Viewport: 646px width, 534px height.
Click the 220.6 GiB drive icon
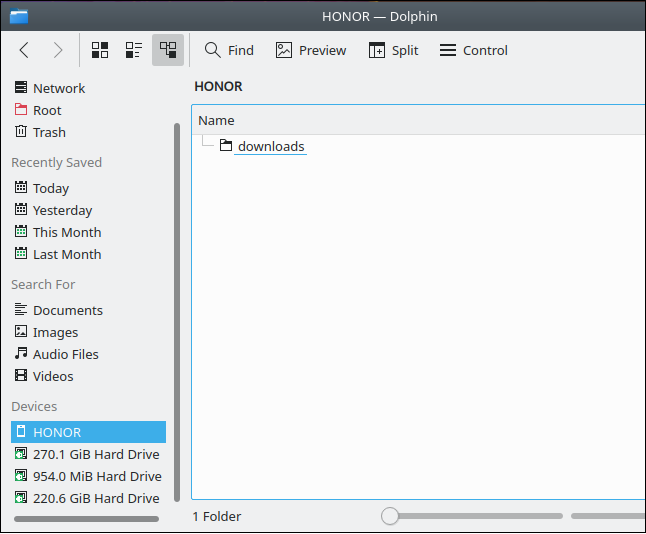coord(21,497)
